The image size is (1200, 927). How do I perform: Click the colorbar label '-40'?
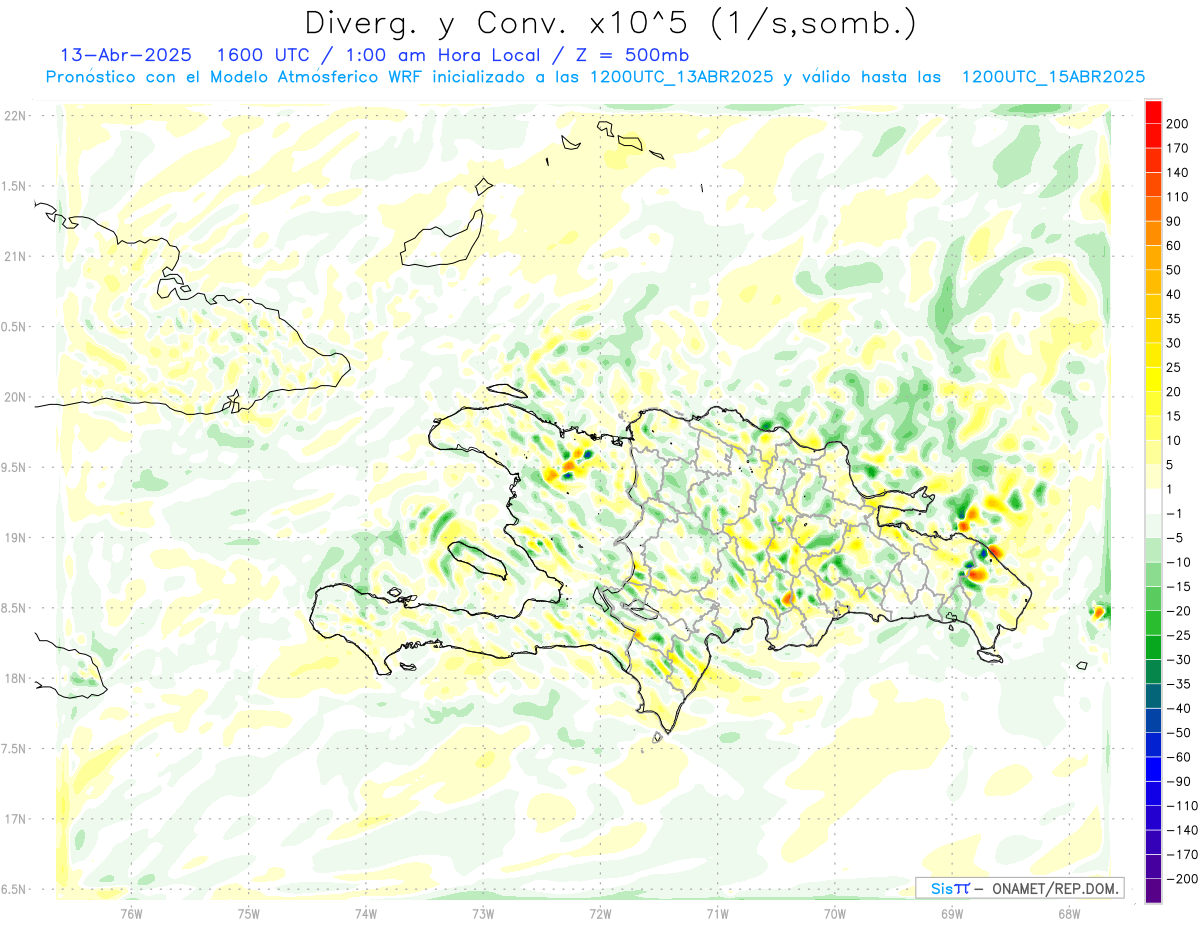point(1179,708)
